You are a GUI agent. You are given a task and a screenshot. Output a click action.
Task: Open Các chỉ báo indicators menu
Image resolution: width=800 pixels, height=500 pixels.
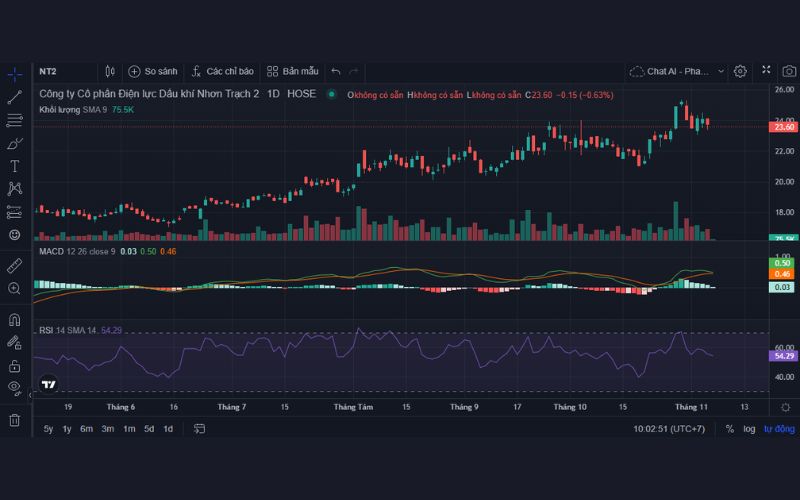(x=221, y=71)
